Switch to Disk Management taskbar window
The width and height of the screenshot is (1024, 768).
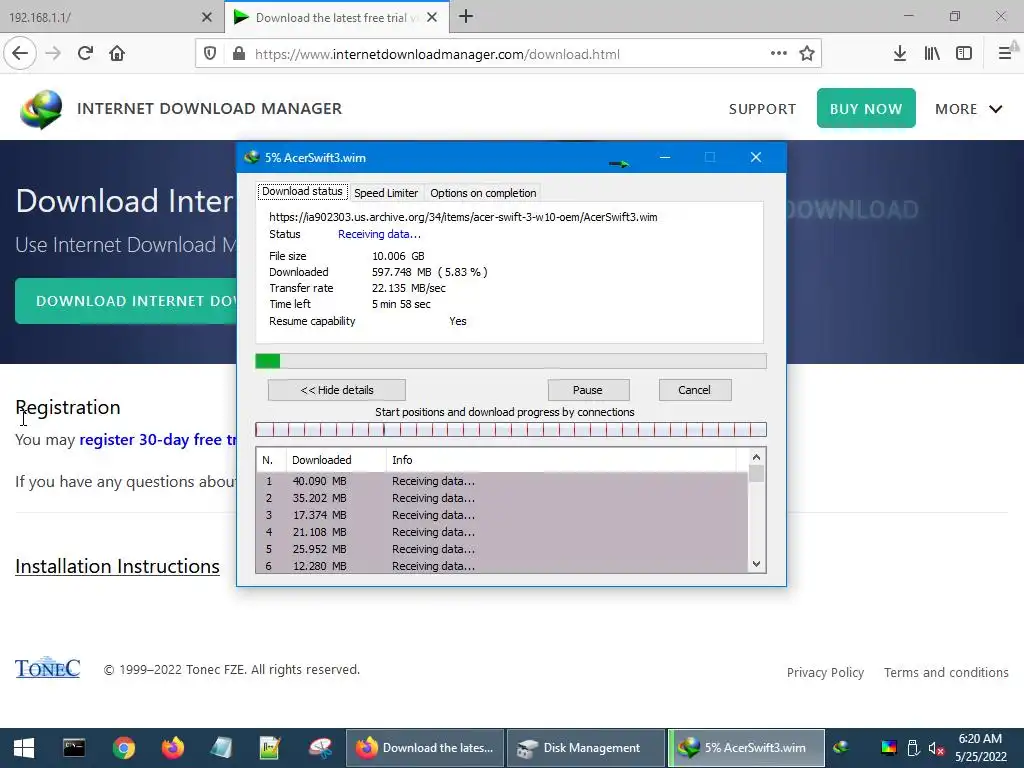[x=586, y=748]
